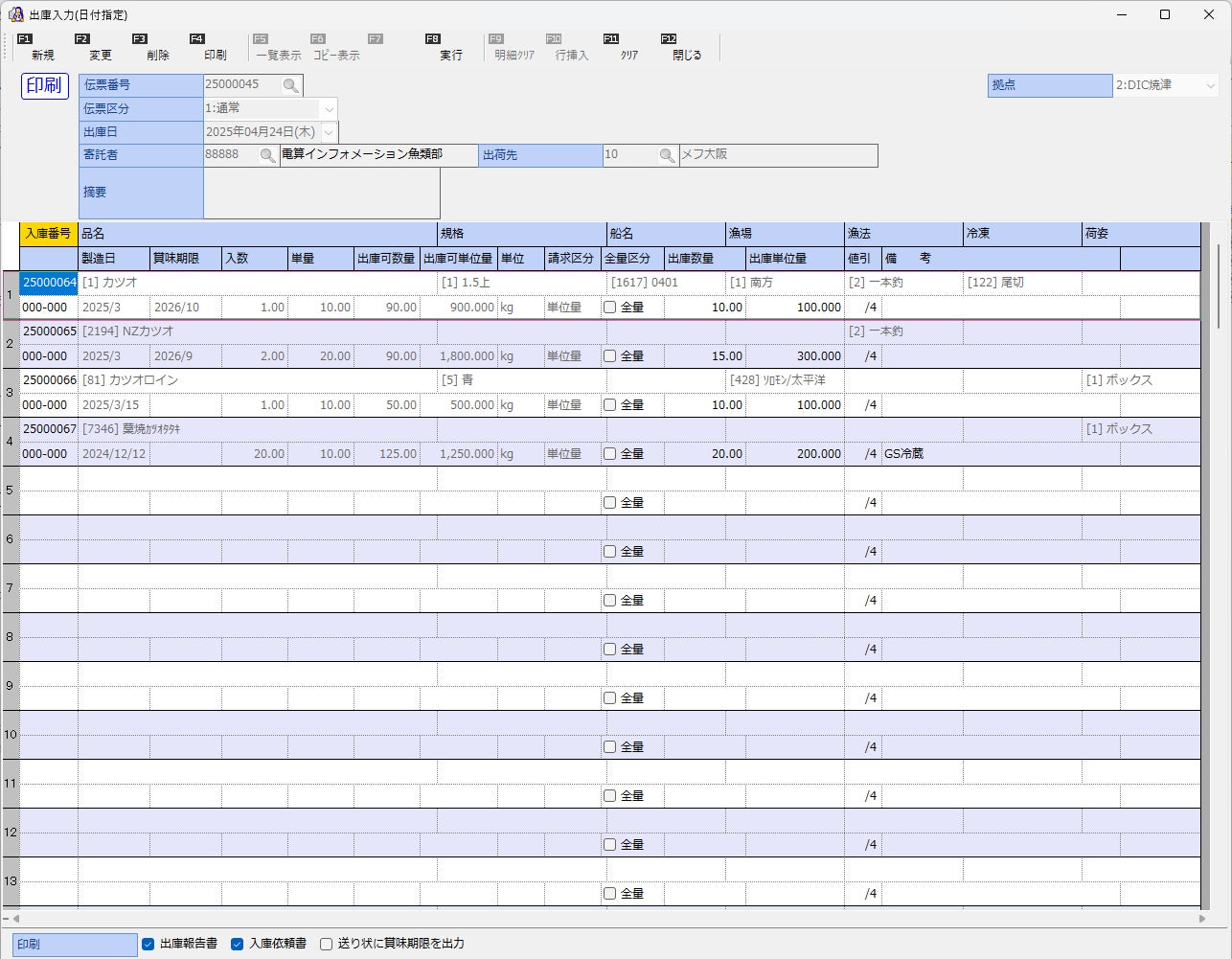Click the F3 削除 toolbar button
The height and width of the screenshot is (959, 1232).
point(157,48)
